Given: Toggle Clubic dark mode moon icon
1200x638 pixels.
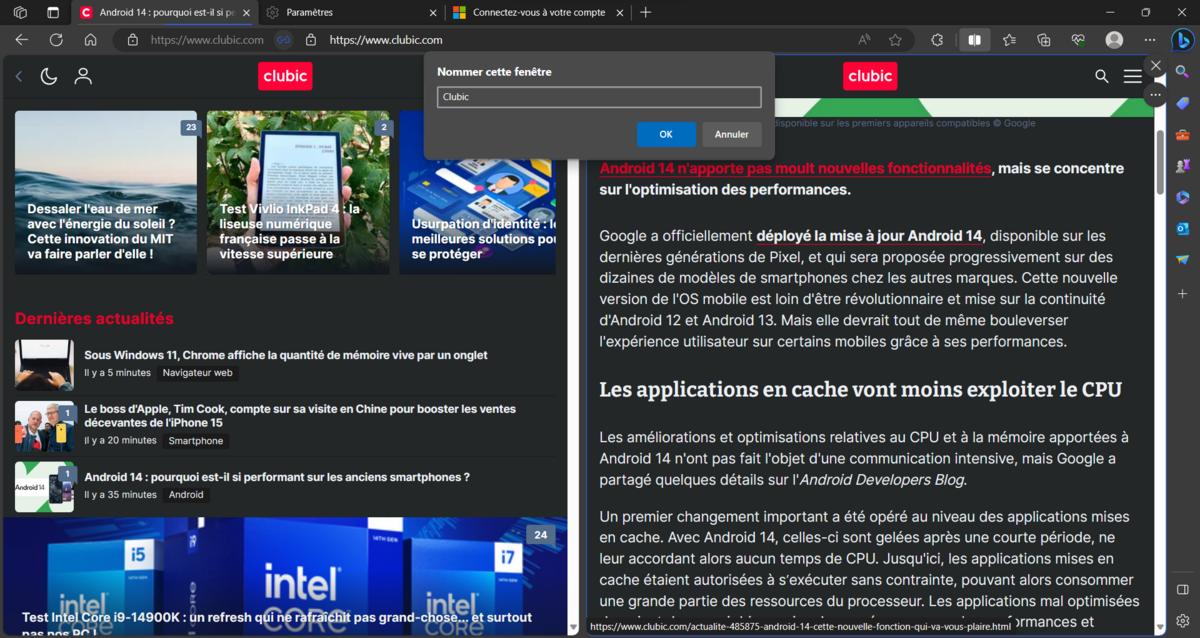Looking at the screenshot, I should click(48, 76).
